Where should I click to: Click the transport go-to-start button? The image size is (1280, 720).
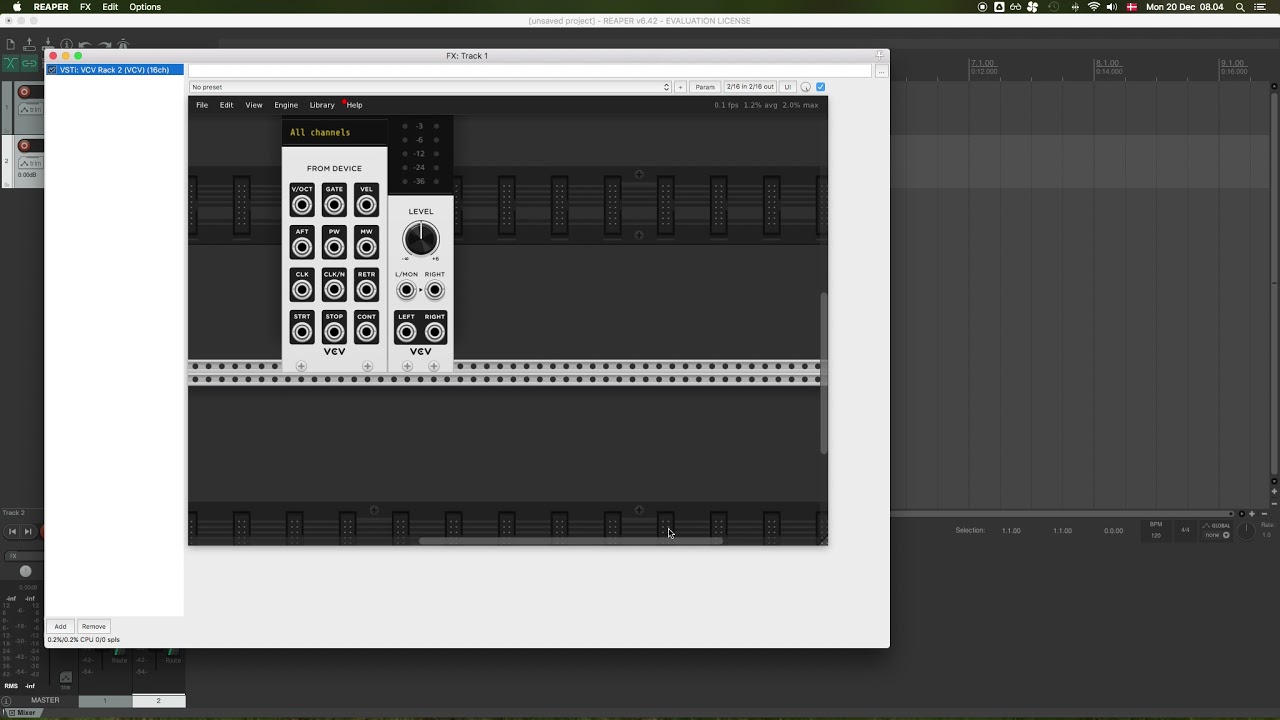13,532
